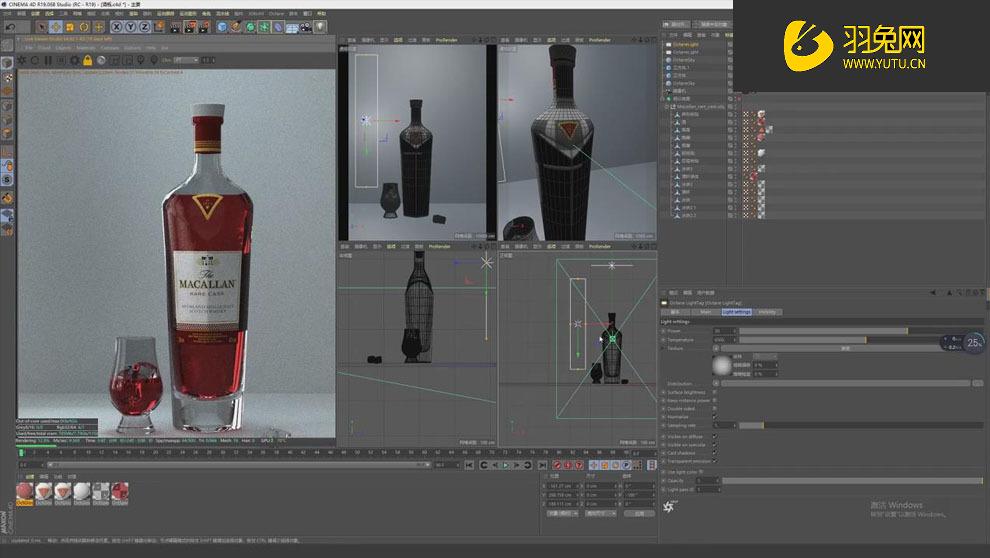This screenshot has height=558, width=990.
Task: Open the Render Settings icon
Action: click(204, 27)
